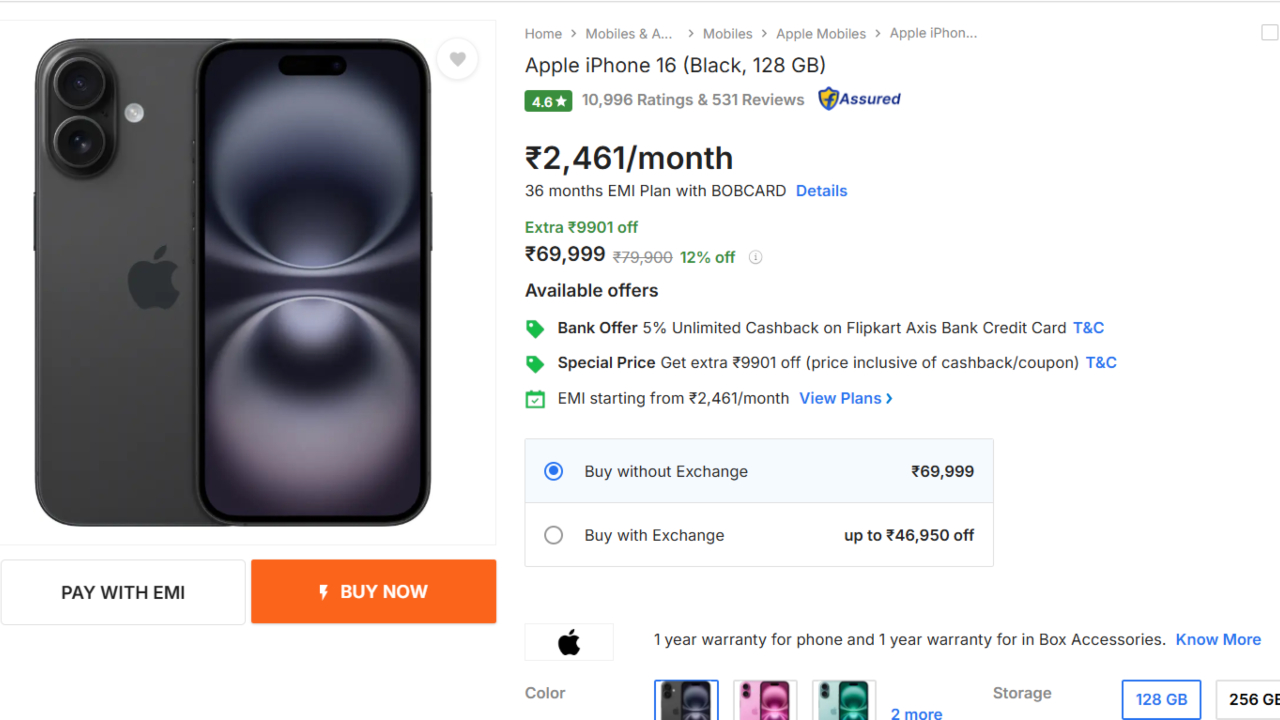This screenshot has width=1280, height=720.
Task: Select Buy with Exchange option
Action: point(554,535)
